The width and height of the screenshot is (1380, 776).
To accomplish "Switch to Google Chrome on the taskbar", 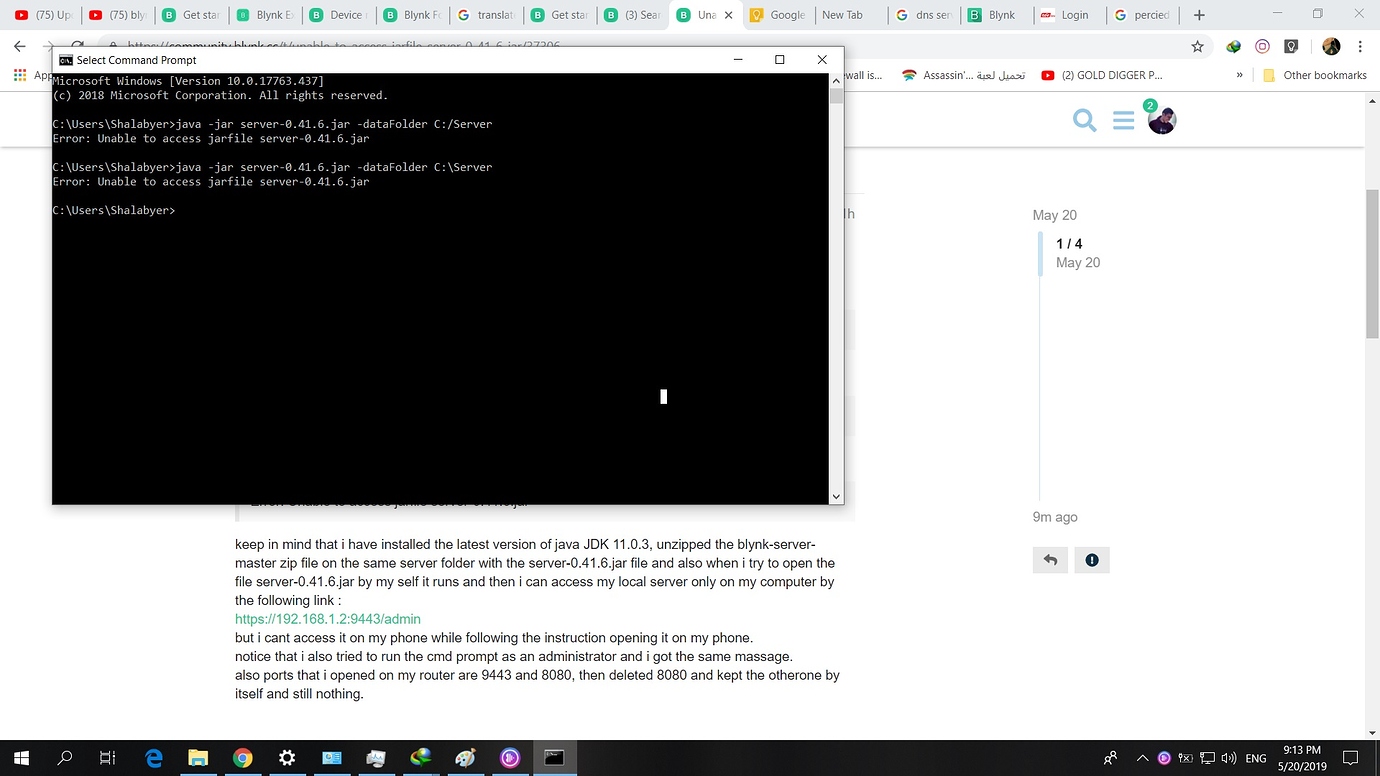I will click(243, 758).
